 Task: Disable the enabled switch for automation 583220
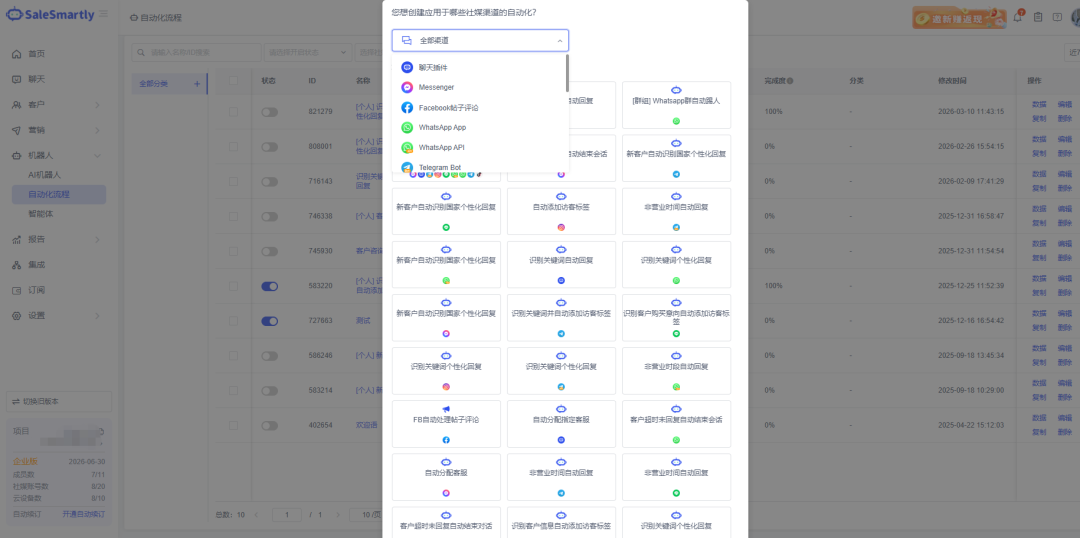[x=269, y=286]
